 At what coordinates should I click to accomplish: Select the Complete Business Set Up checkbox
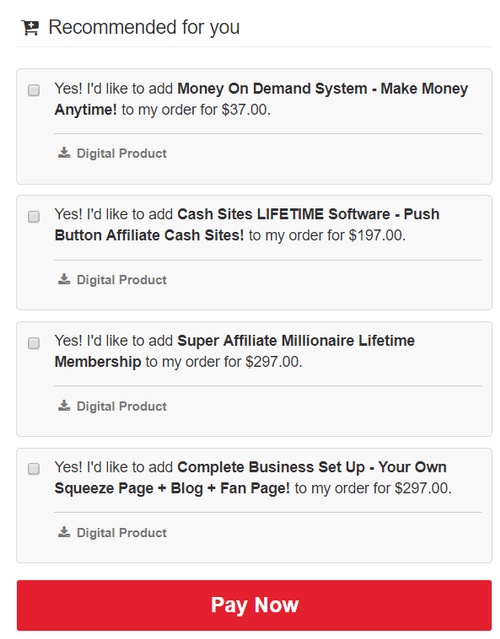click(x=34, y=469)
